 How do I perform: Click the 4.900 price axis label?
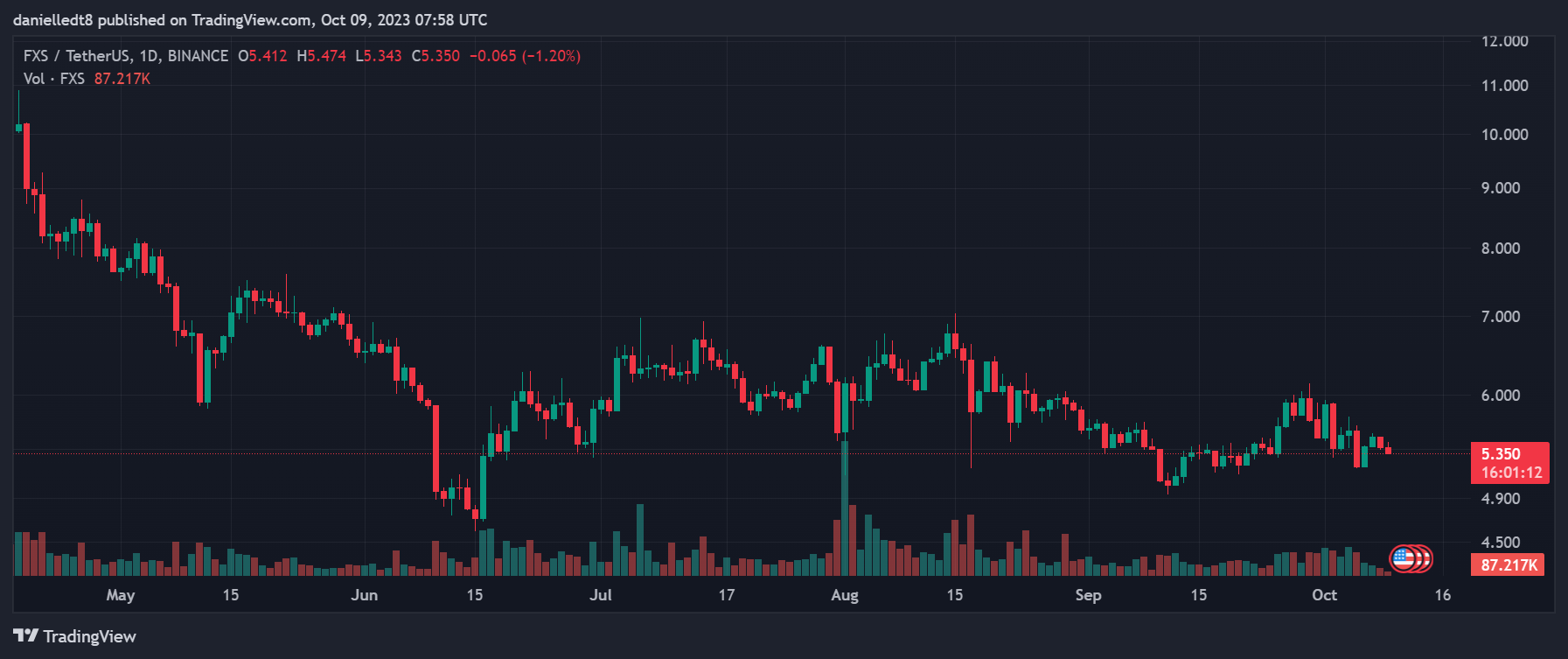click(x=1501, y=499)
